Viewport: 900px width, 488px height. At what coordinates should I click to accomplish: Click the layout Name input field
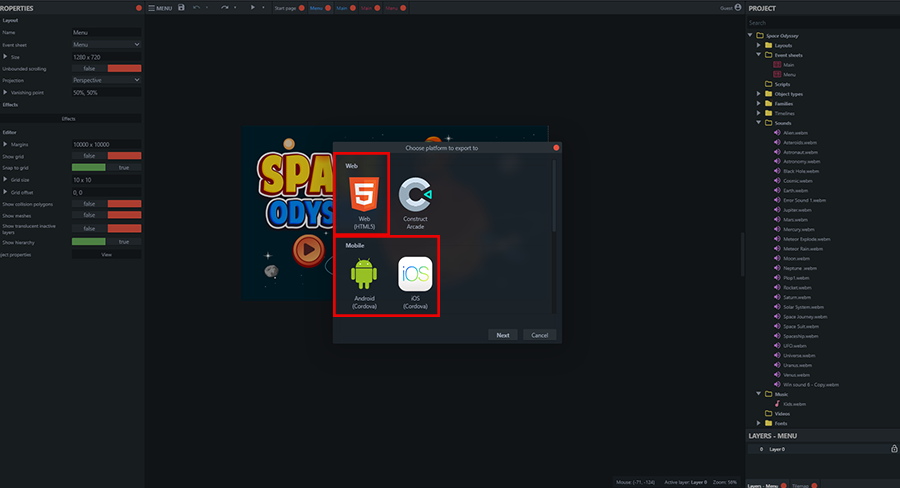tap(106, 32)
